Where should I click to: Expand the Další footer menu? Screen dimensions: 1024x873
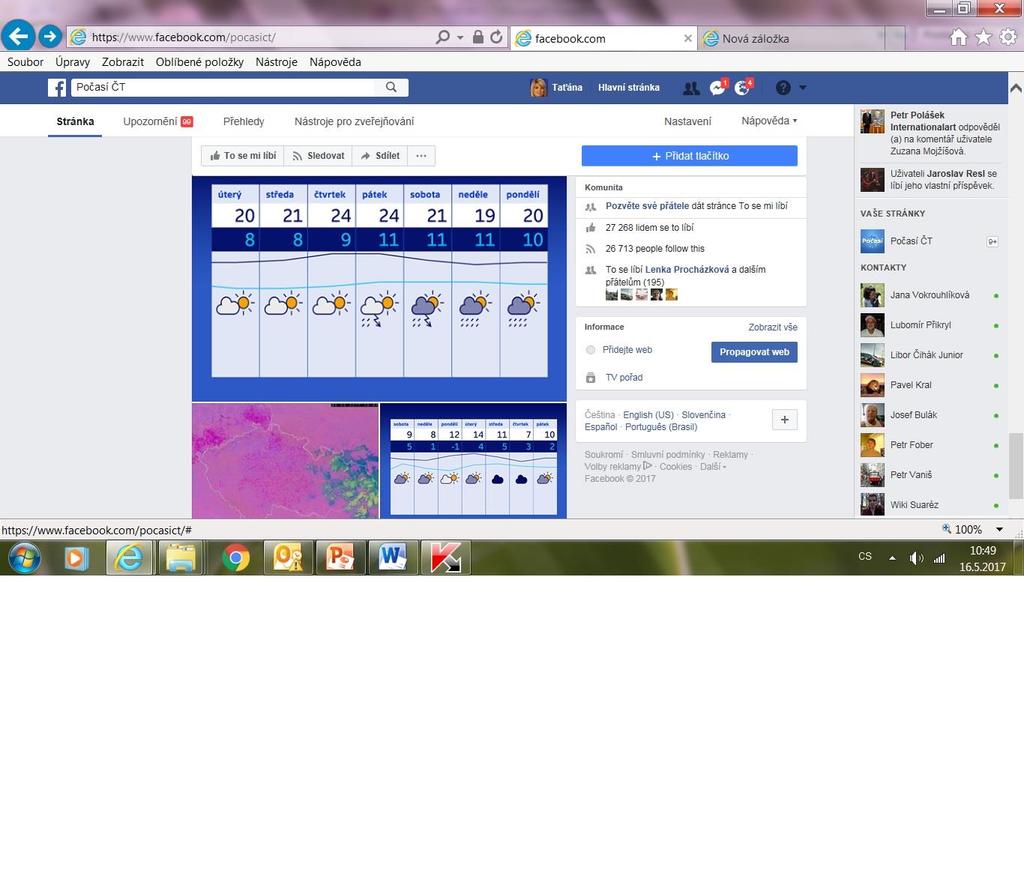tap(713, 467)
